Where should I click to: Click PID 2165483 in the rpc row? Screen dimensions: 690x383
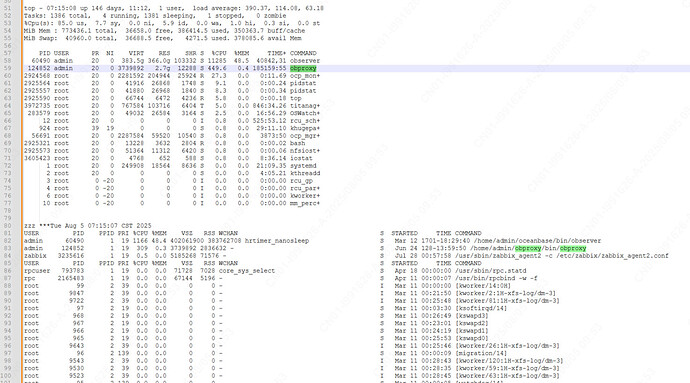point(71,278)
